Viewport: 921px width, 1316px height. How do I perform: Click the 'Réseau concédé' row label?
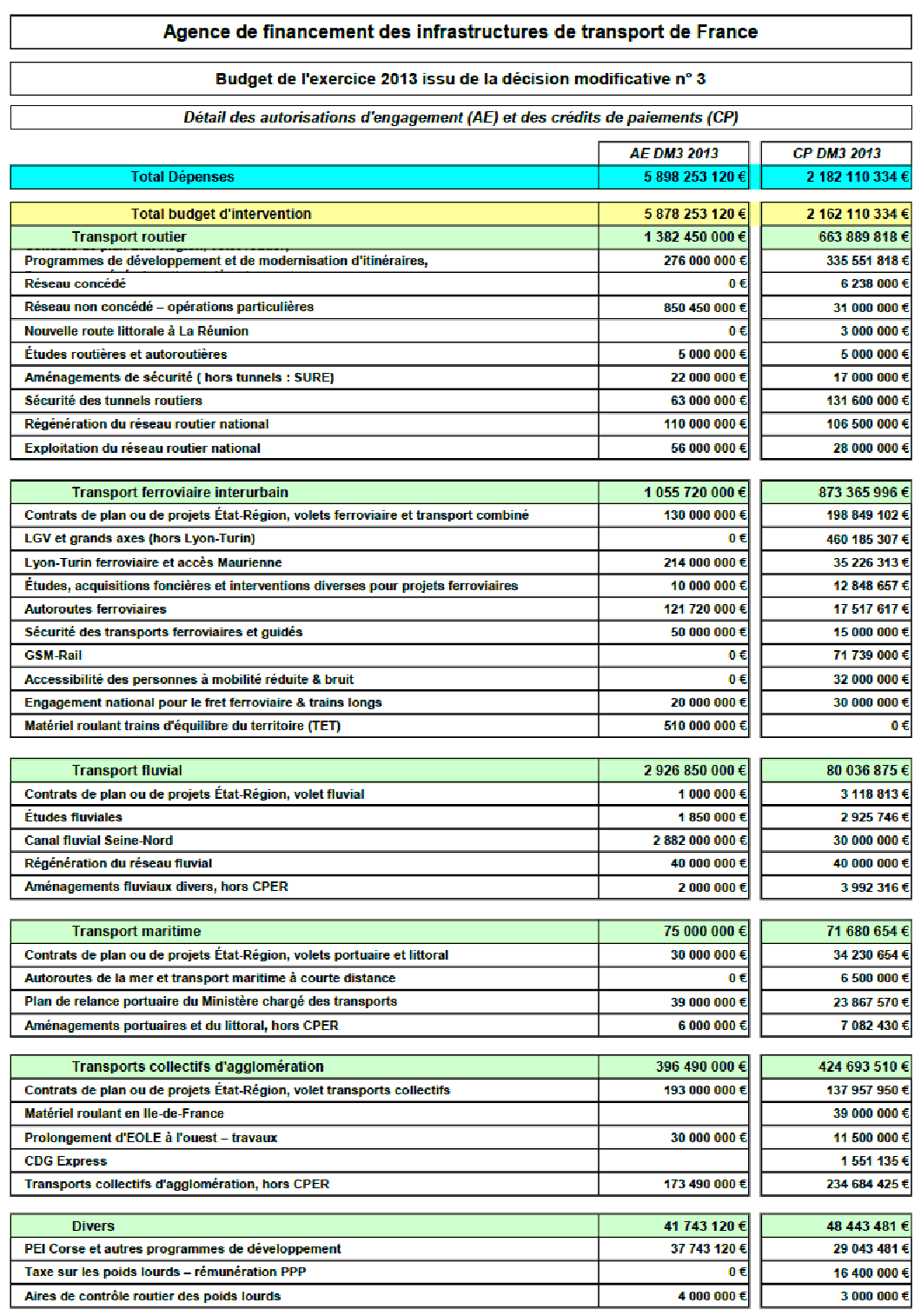[x=75, y=284]
